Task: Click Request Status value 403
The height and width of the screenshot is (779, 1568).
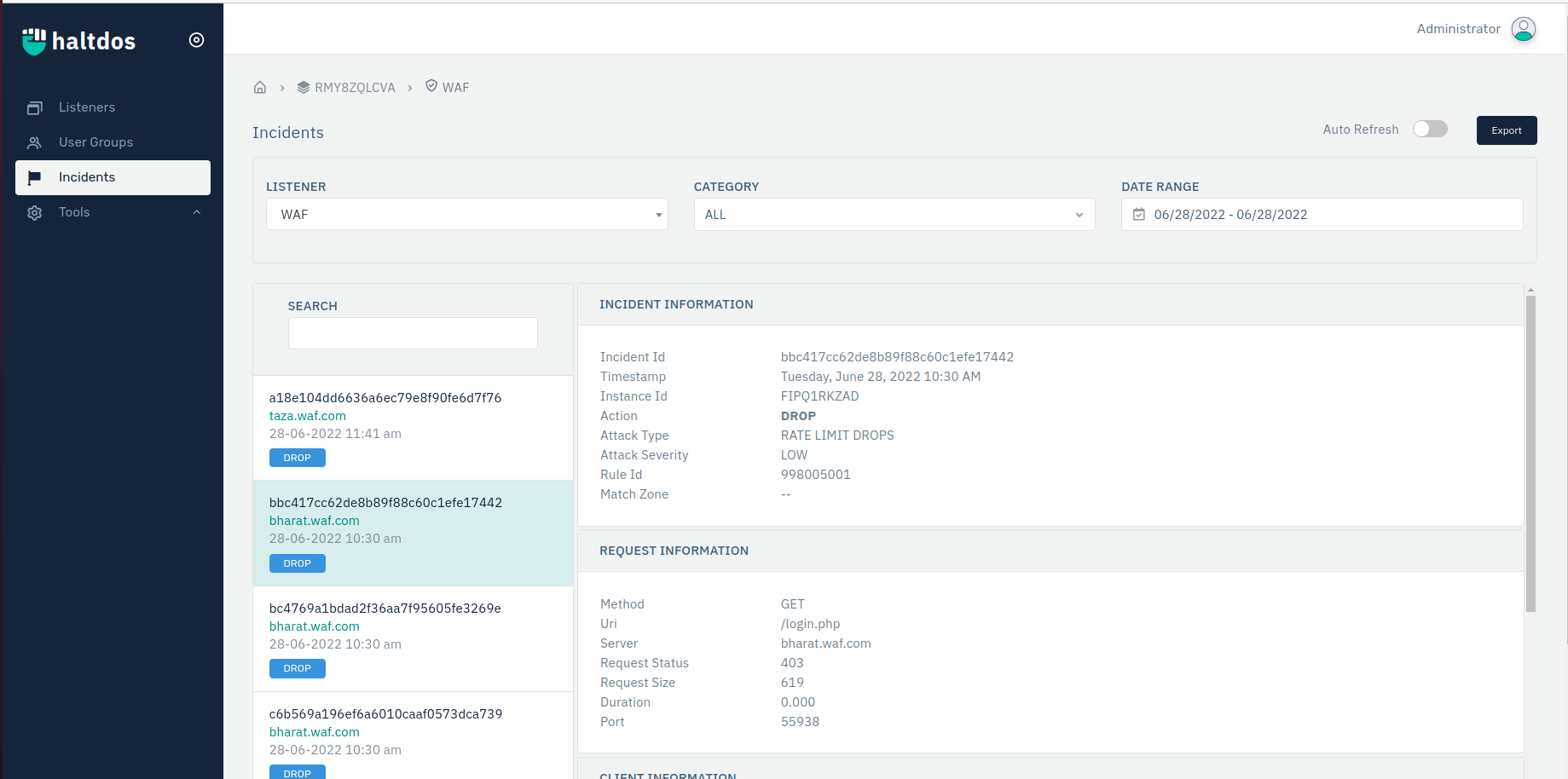Action: tap(792, 663)
